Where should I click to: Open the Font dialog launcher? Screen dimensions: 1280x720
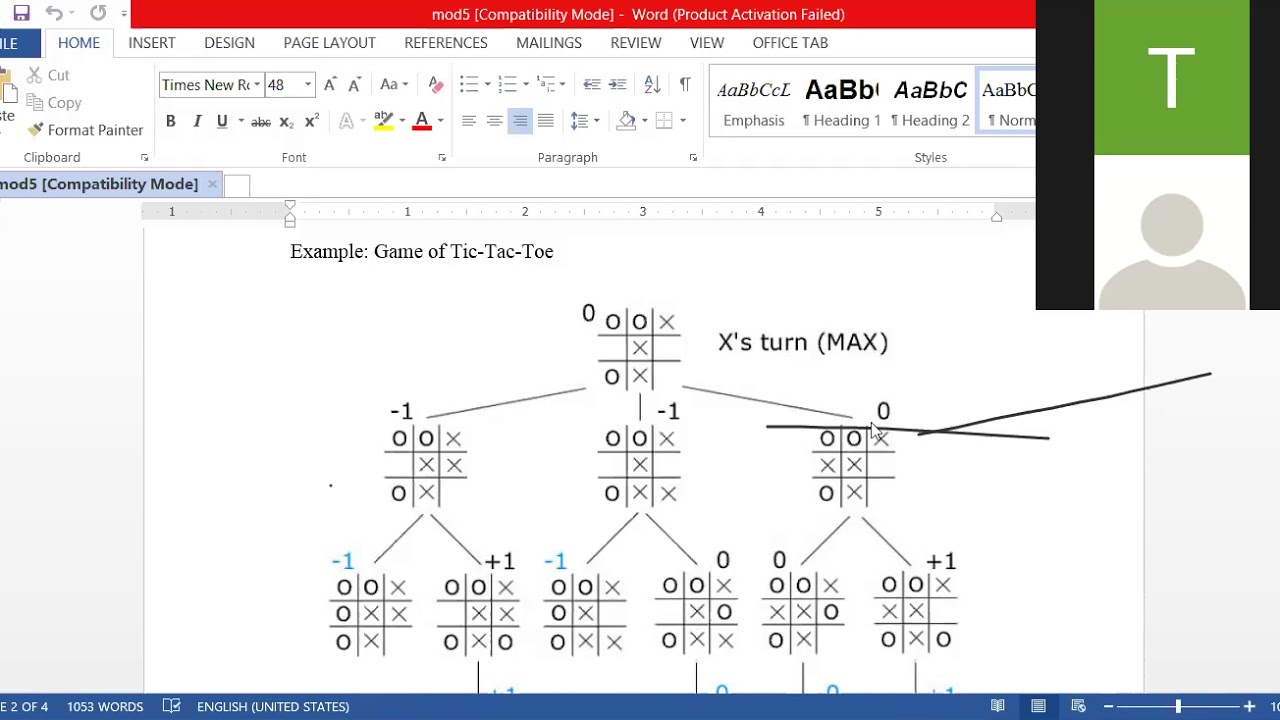click(x=442, y=158)
